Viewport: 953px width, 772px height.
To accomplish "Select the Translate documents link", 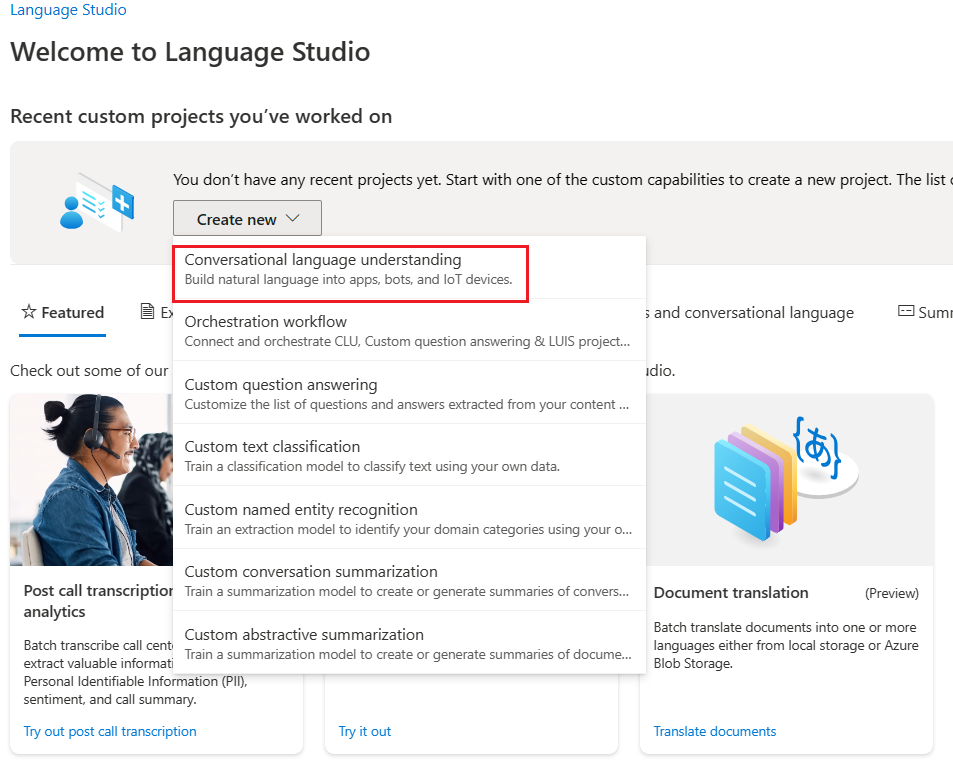I will point(714,731).
